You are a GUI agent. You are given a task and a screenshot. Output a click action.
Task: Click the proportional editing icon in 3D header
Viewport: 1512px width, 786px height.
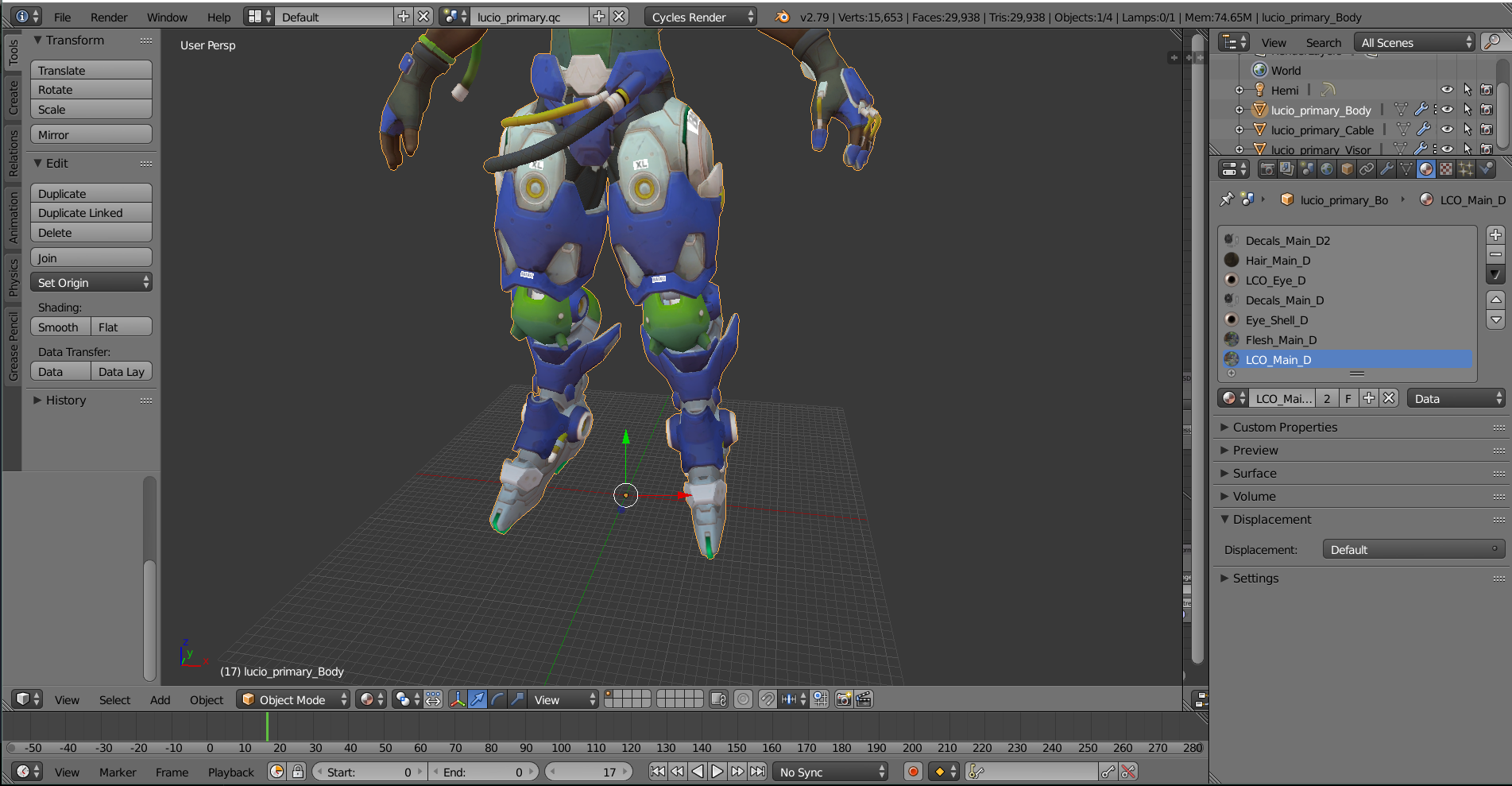[743, 699]
